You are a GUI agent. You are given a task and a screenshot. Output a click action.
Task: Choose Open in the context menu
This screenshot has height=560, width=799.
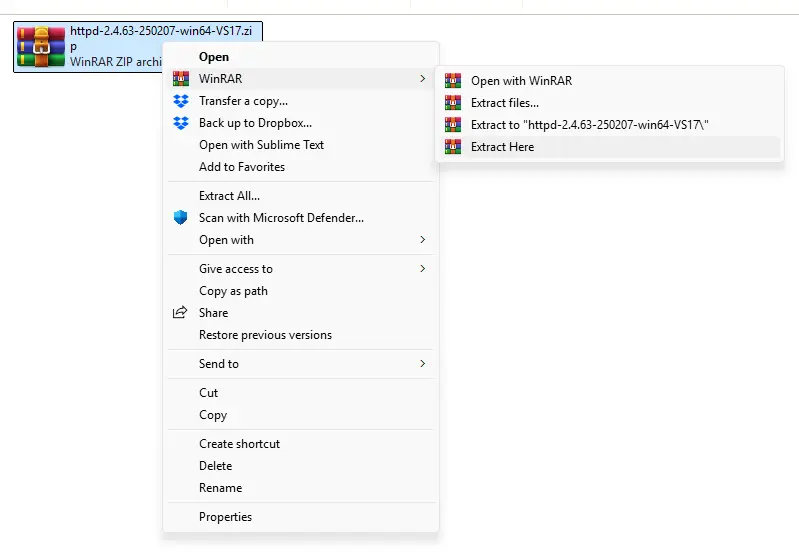point(301,57)
